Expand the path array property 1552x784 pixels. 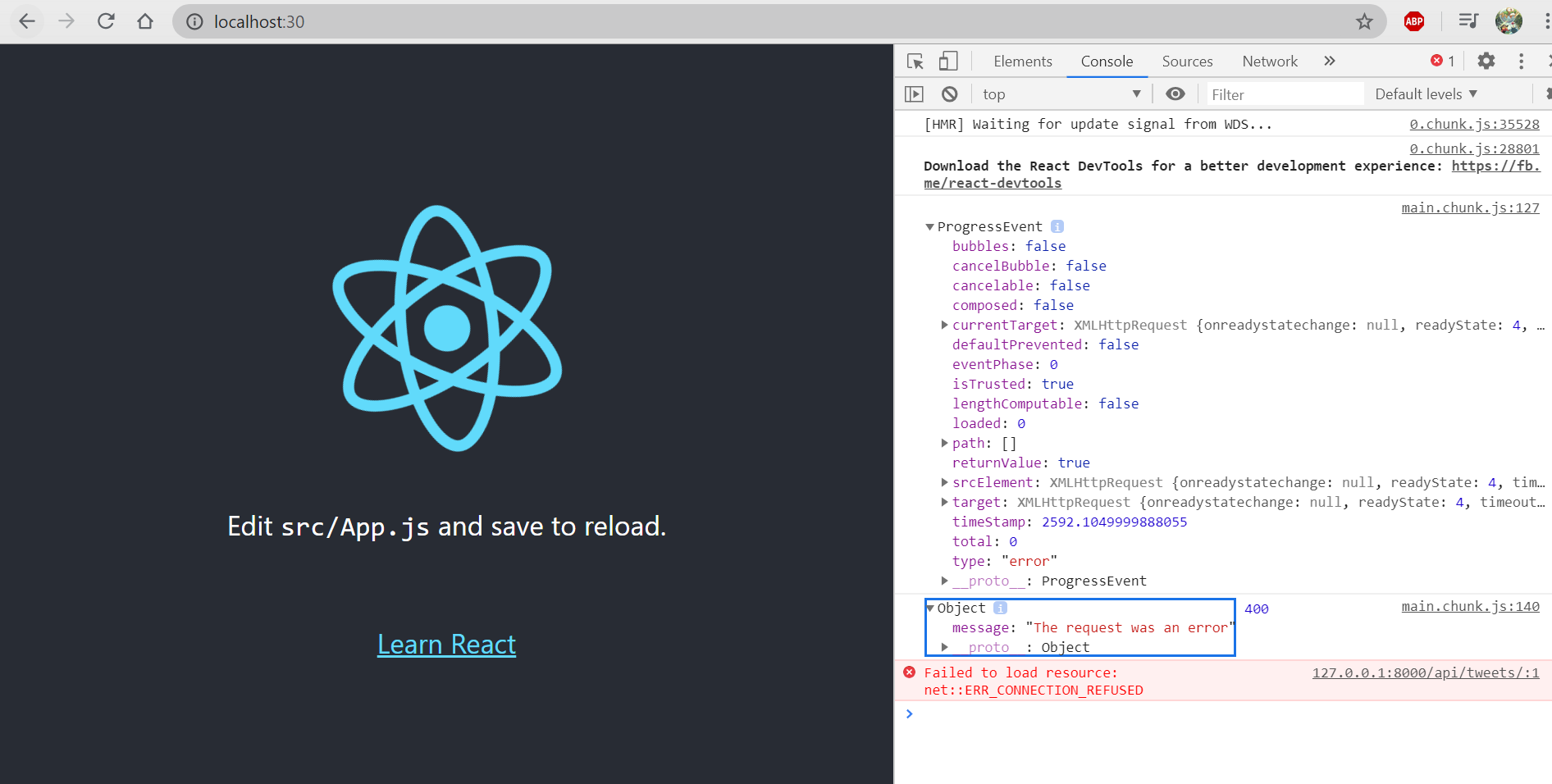click(x=944, y=443)
